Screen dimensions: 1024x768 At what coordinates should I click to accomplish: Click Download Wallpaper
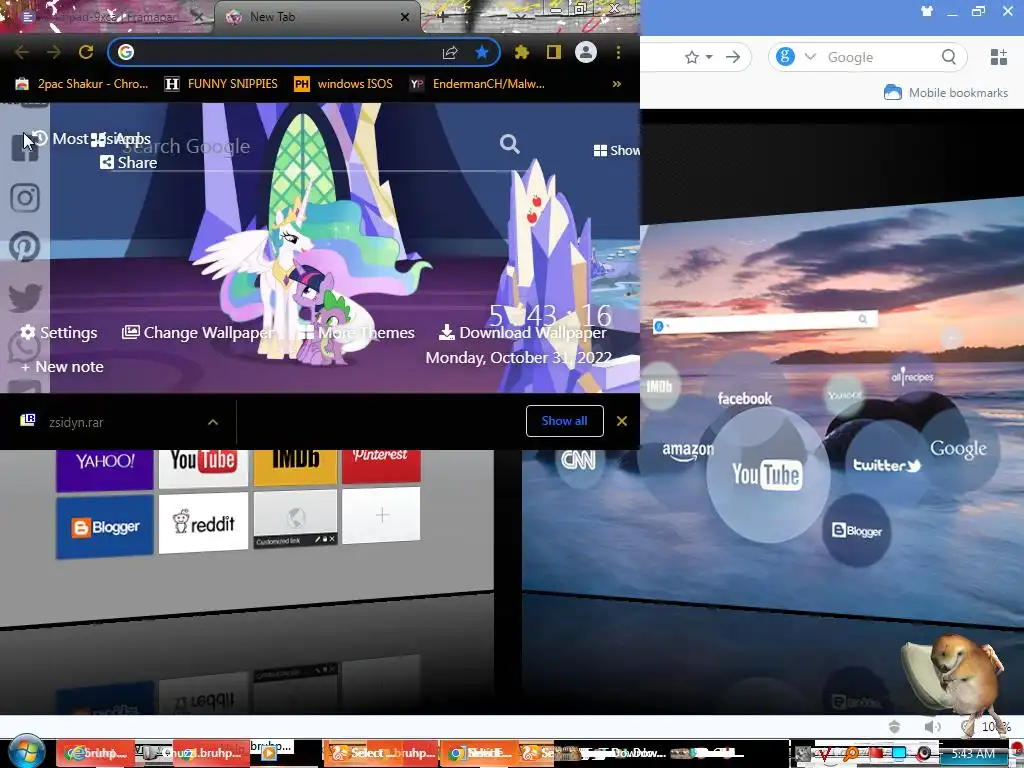tap(522, 332)
